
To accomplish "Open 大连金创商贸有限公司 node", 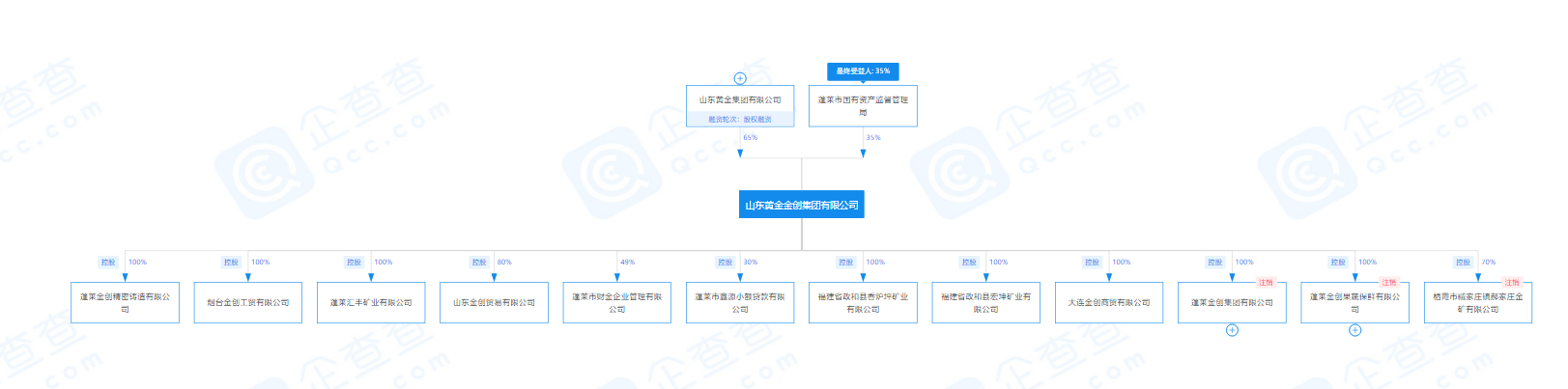I will [x=1108, y=302].
